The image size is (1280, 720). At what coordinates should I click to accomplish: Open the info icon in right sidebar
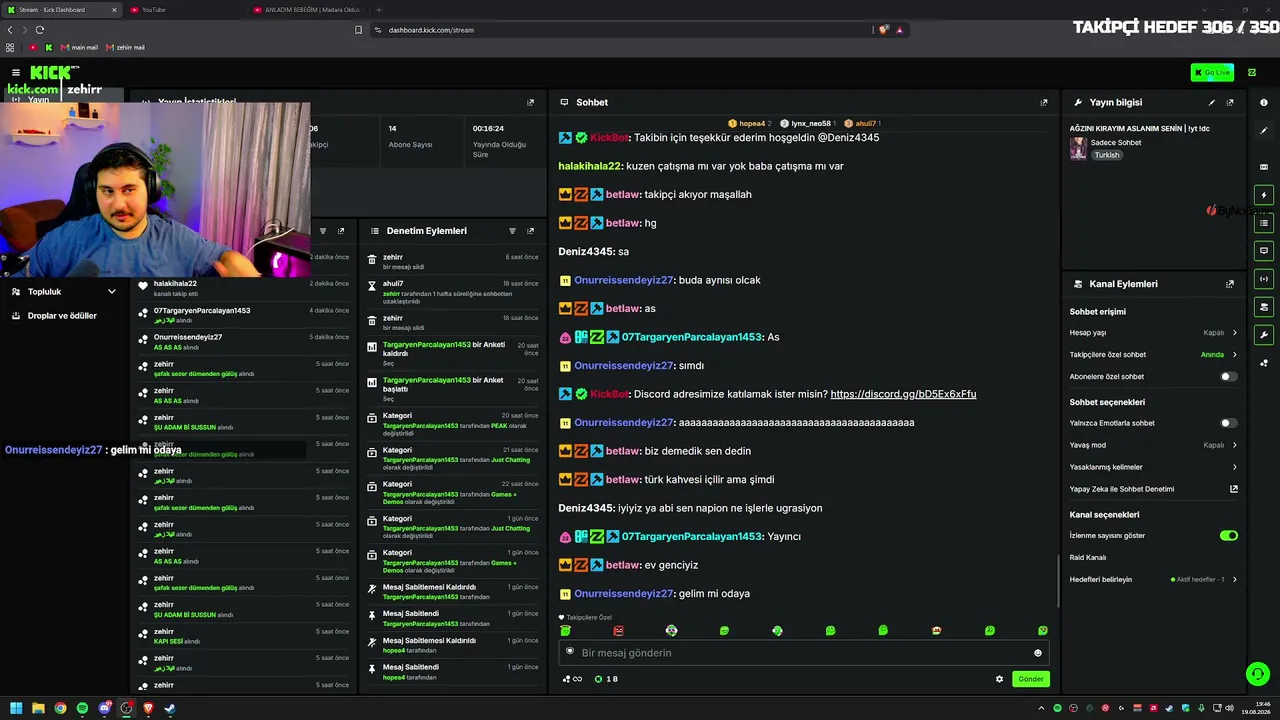point(1264,102)
